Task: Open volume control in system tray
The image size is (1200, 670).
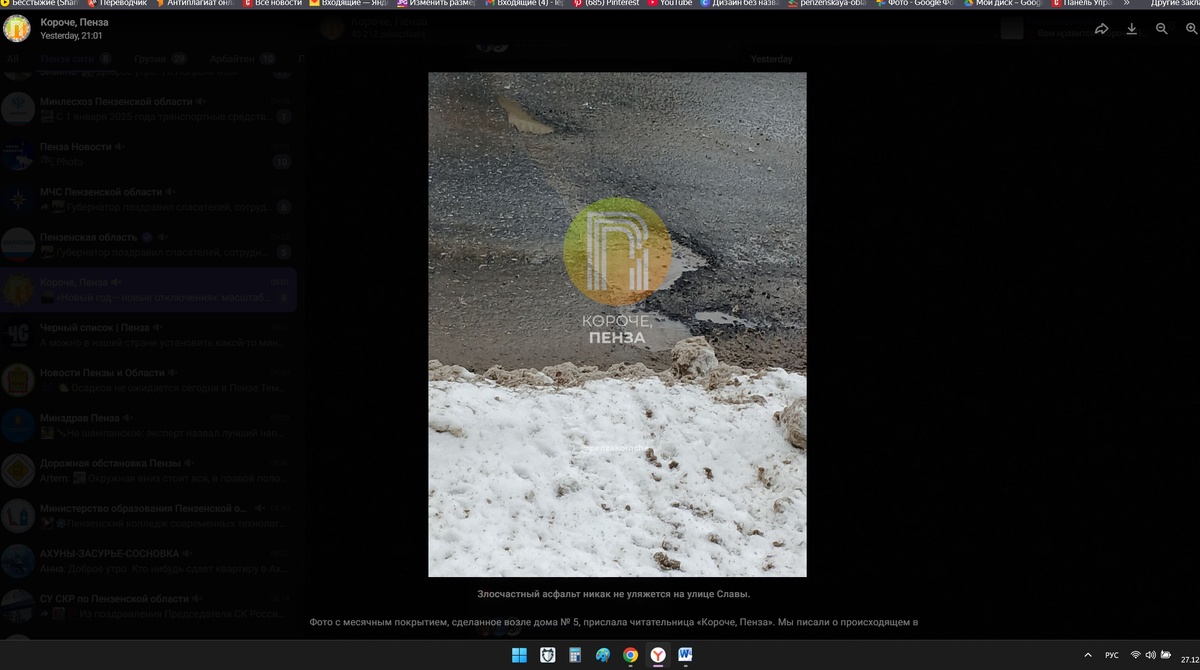Action: [1151, 655]
